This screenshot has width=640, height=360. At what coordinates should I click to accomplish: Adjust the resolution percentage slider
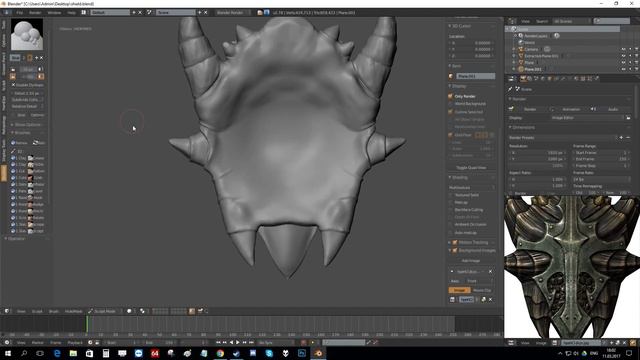coord(536,166)
